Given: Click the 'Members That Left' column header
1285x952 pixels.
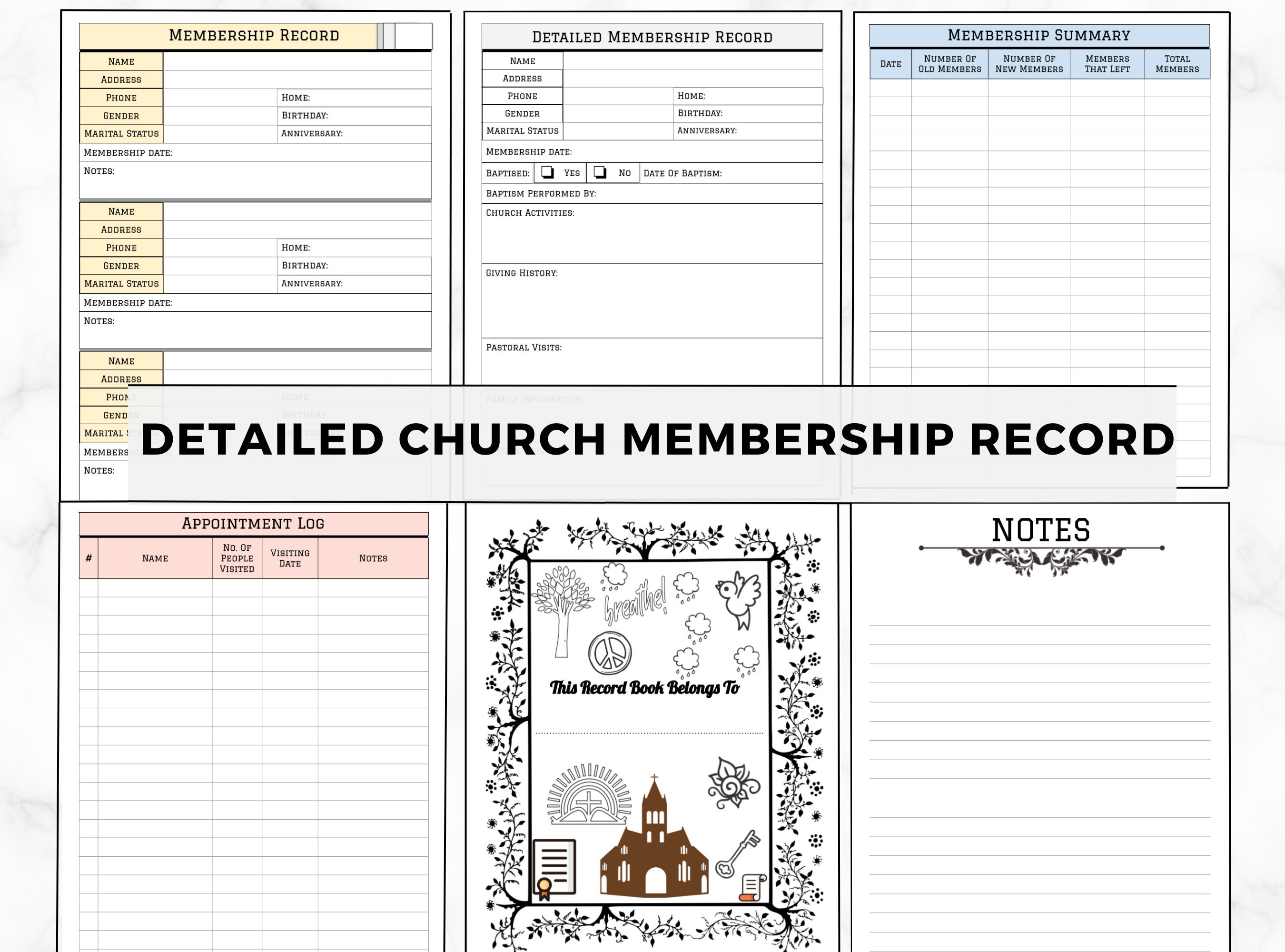Looking at the screenshot, I should click(1107, 64).
